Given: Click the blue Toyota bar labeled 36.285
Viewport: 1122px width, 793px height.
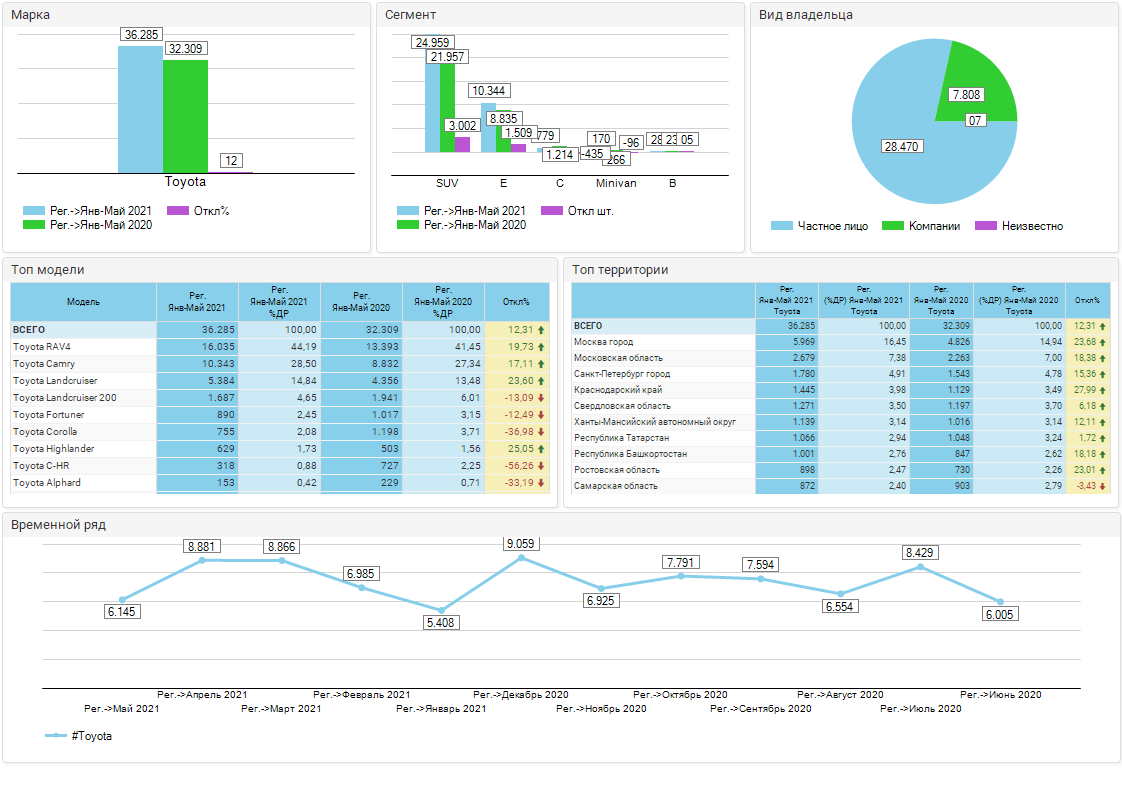Looking at the screenshot, I should pyautogui.click(x=140, y=110).
